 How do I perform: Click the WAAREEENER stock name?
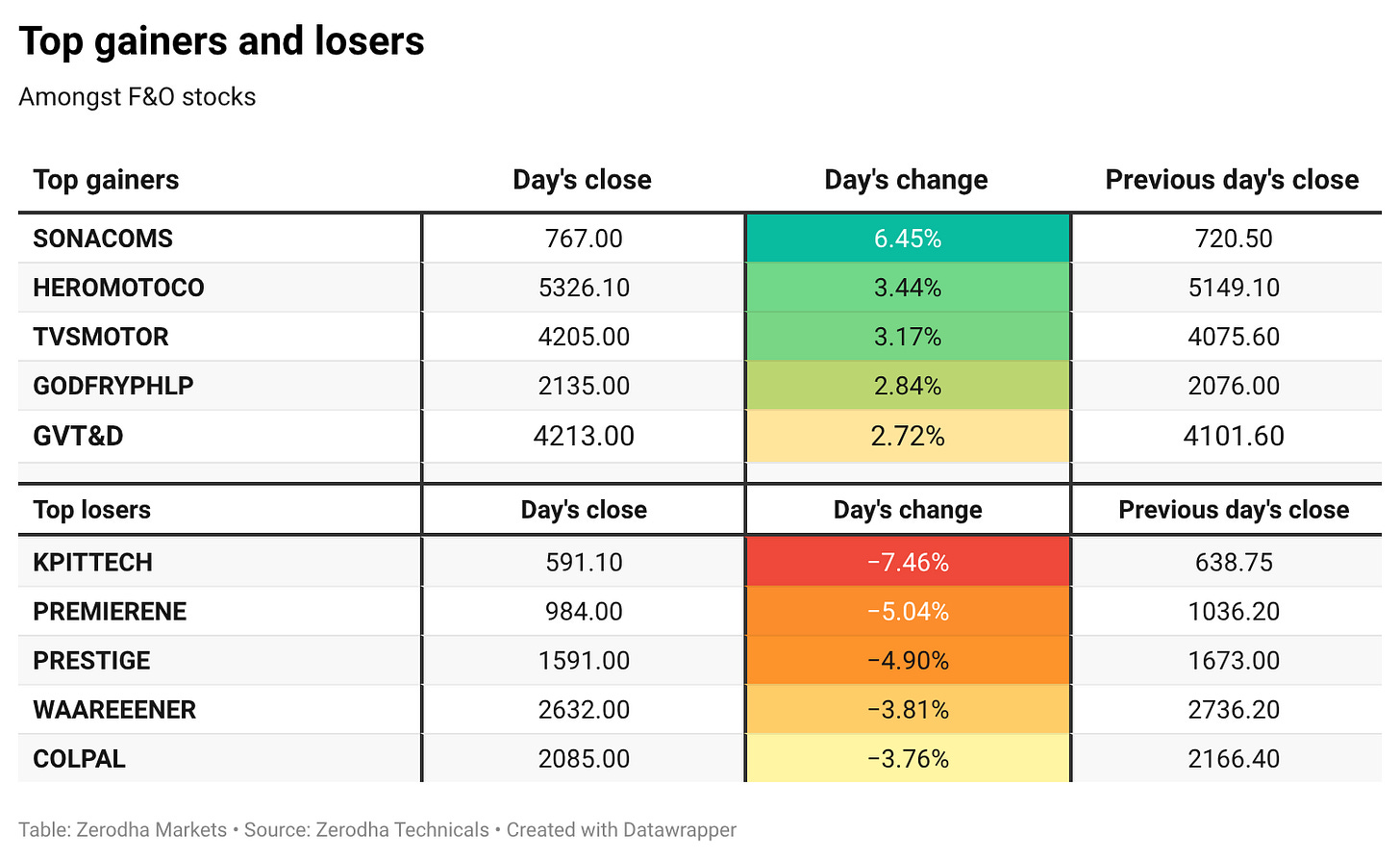114,710
